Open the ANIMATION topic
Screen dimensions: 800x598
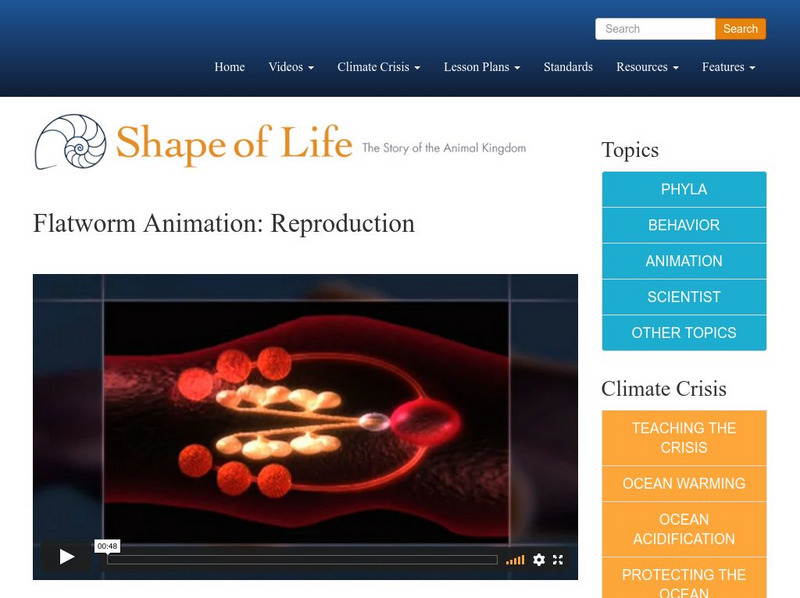click(684, 261)
